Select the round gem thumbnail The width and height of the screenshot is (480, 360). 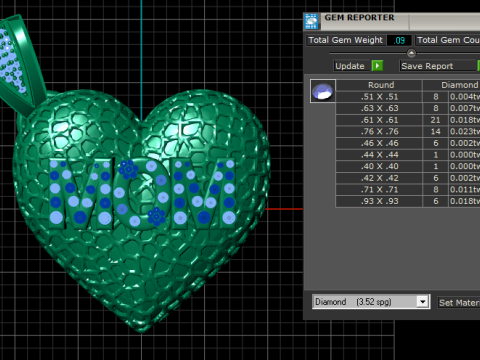click(323, 91)
